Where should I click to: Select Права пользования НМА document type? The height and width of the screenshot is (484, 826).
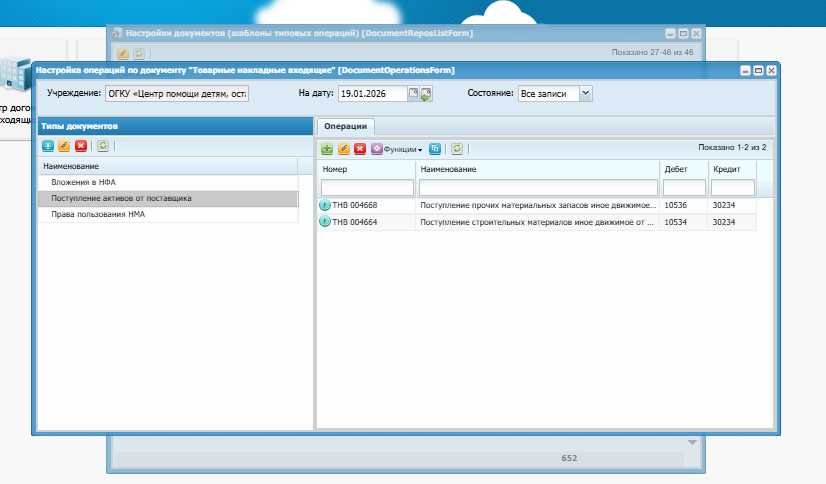tap(168, 214)
